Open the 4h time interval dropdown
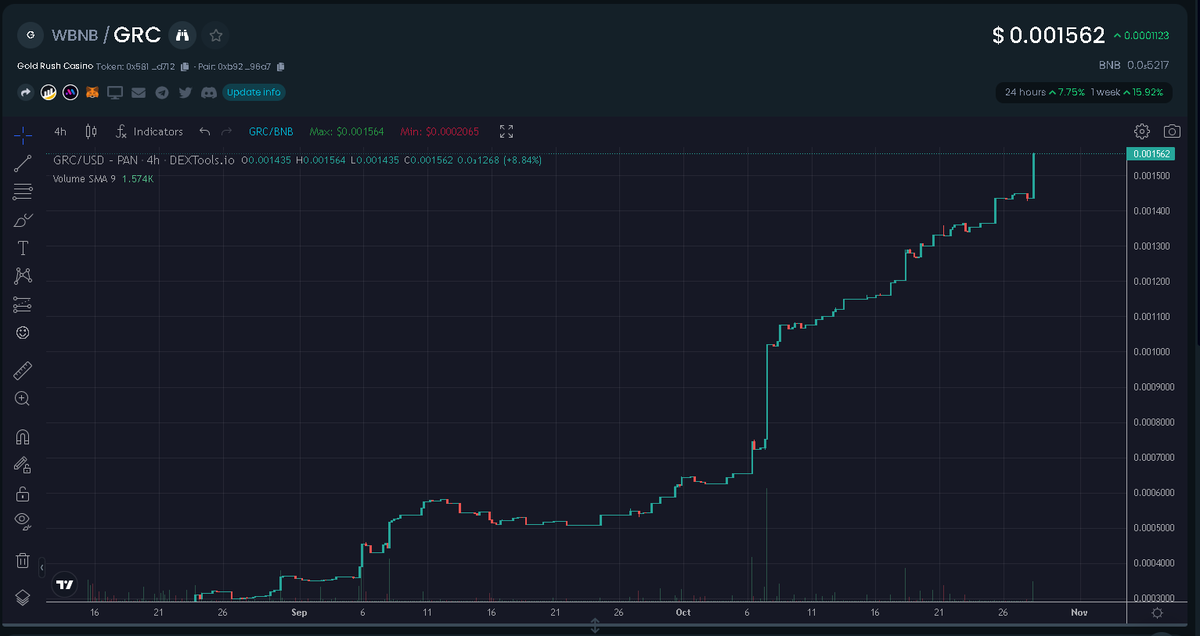The width and height of the screenshot is (1200, 636). tap(60, 131)
